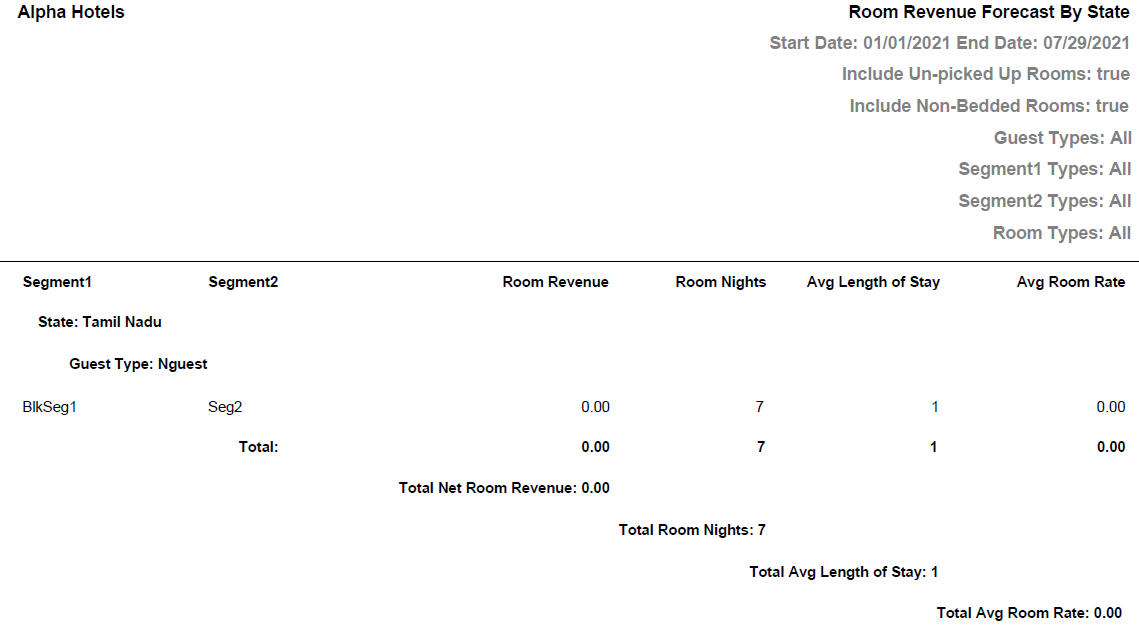This screenshot has width=1139, height=642.
Task: Click the Avg Room Rate column header
Action: [x=1070, y=282]
